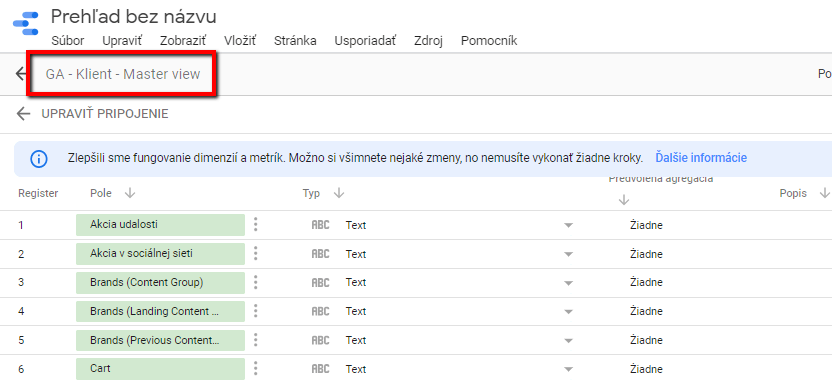Expand type dropdown for Cart row
Image resolution: width=832 pixels, height=381 pixels.
568,370
